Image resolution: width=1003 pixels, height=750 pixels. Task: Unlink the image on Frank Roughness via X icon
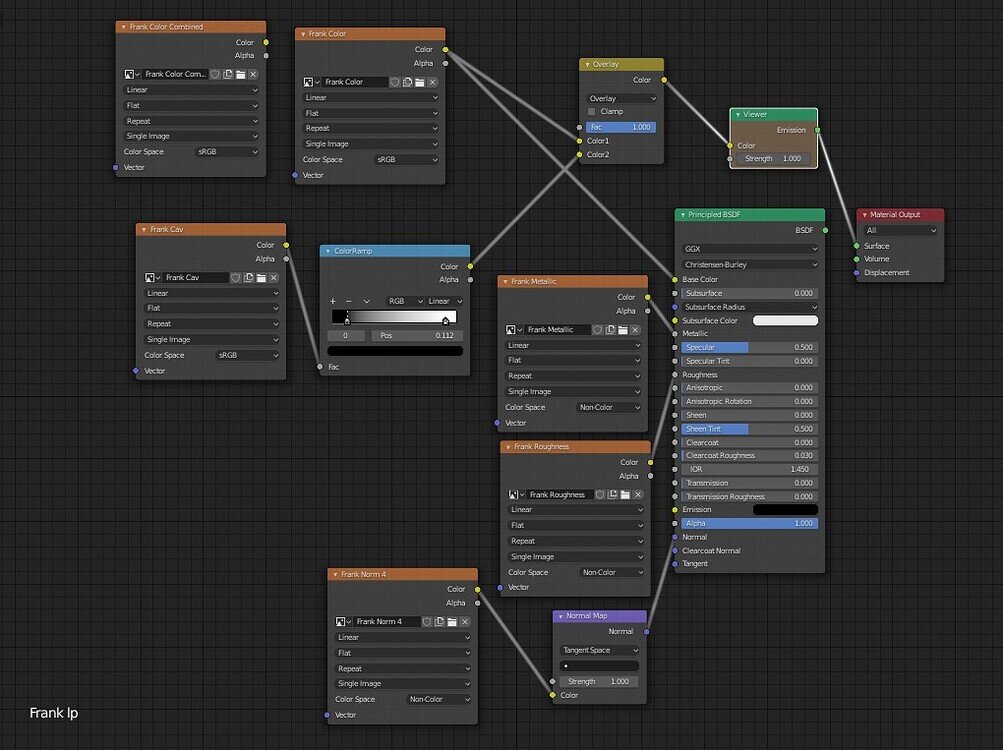point(637,493)
